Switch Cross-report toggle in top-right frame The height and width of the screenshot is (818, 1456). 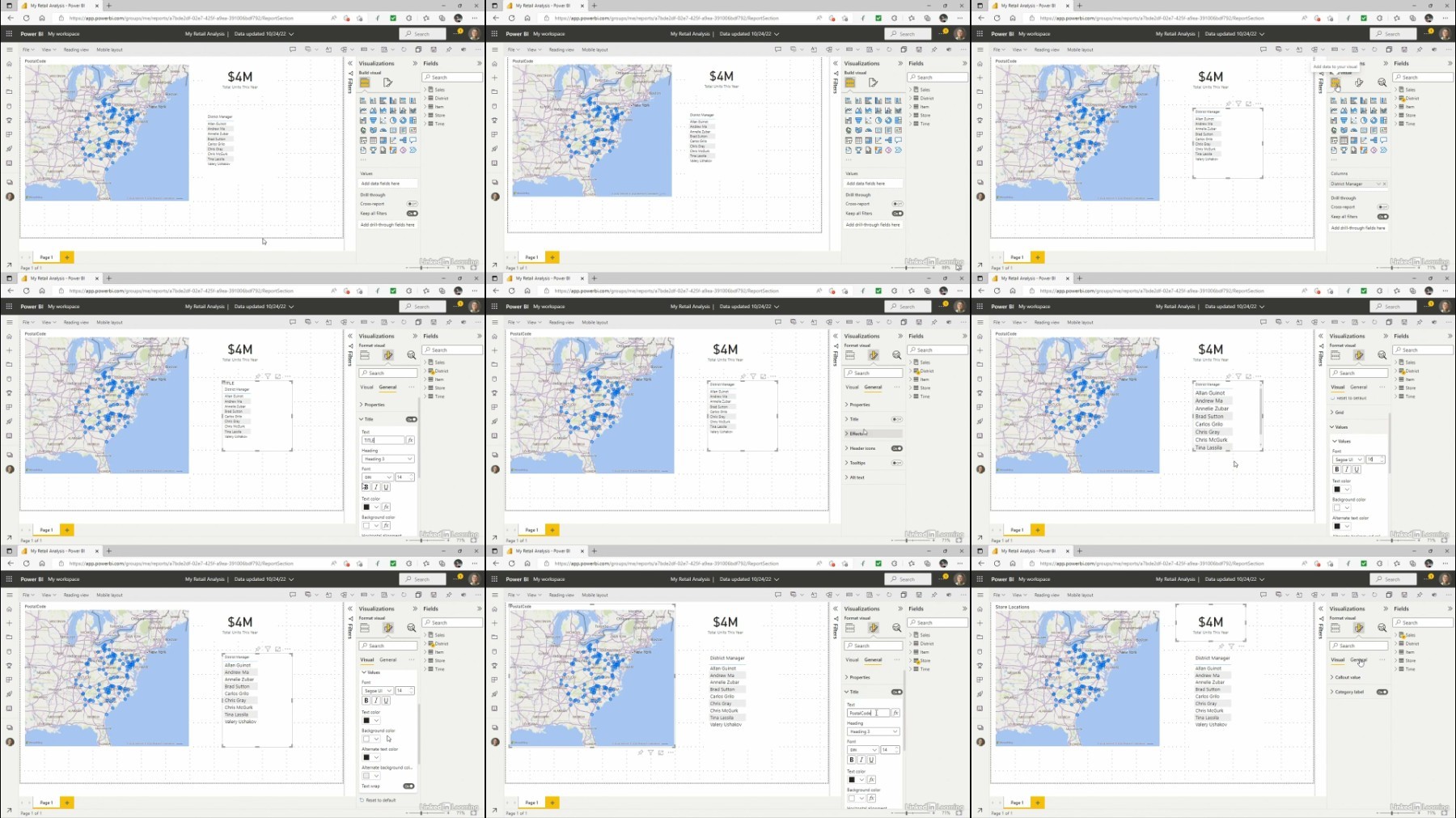click(x=1382, y=207)
